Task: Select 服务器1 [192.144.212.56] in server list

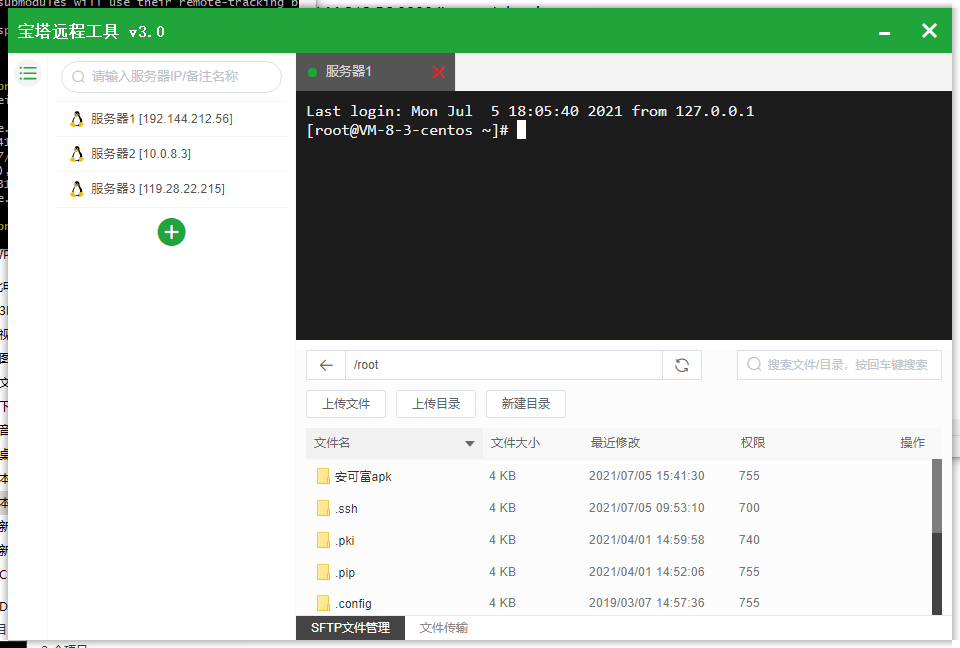Action: click(x=171, y=119)
